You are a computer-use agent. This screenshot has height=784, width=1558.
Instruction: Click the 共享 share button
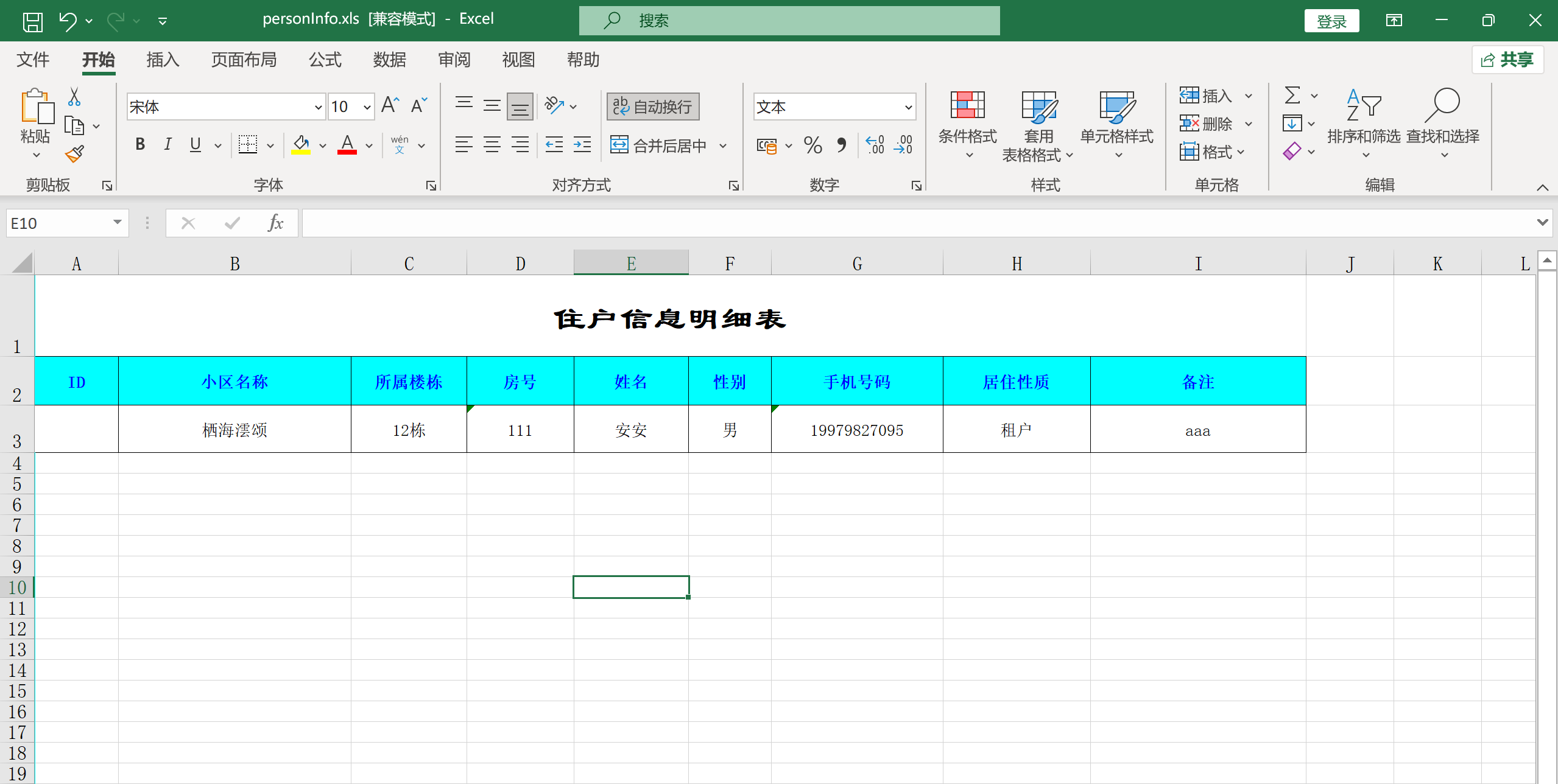pyautogui.click(x=1507, y=60)
